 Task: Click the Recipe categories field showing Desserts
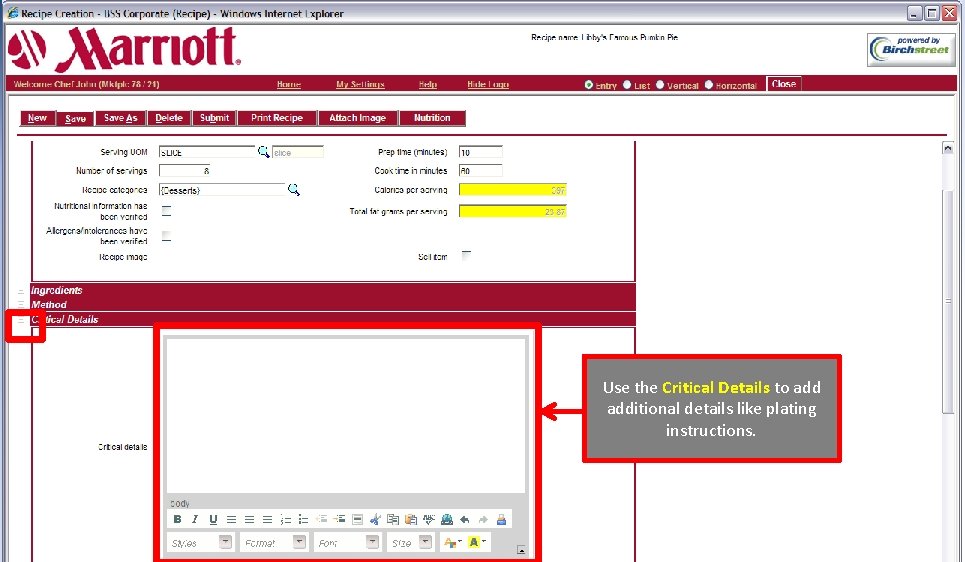pos(222,190)
